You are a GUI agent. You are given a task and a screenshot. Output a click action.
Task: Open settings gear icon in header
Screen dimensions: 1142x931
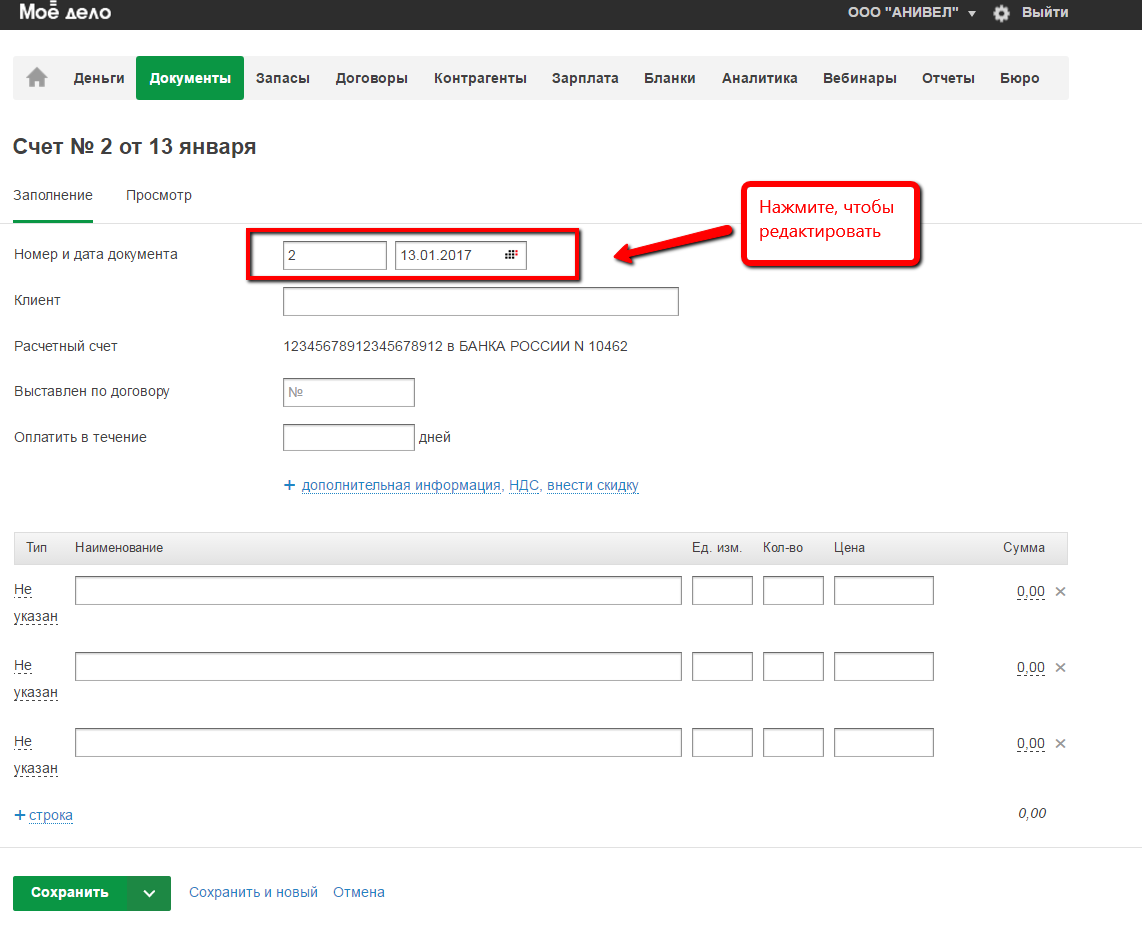(1001, 13)
